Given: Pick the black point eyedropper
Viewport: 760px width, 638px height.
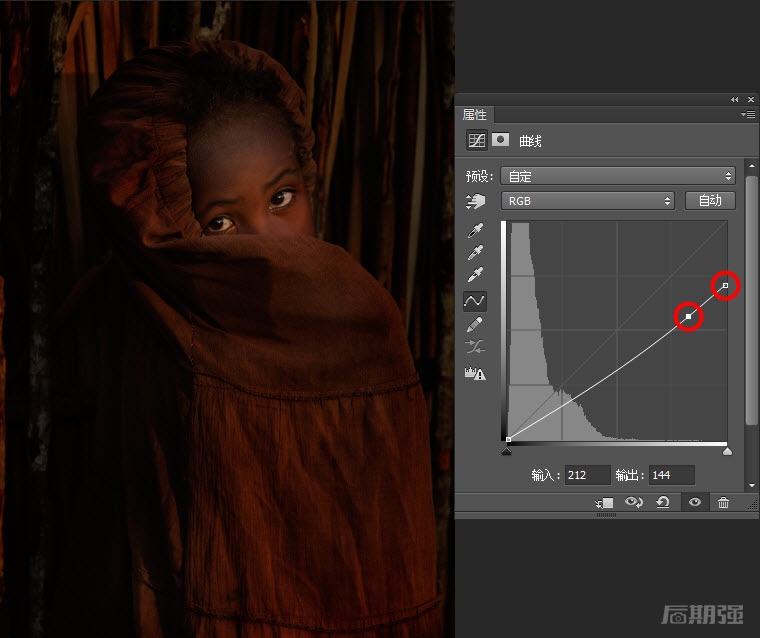Looking at the screenshot, I should 475,230.
